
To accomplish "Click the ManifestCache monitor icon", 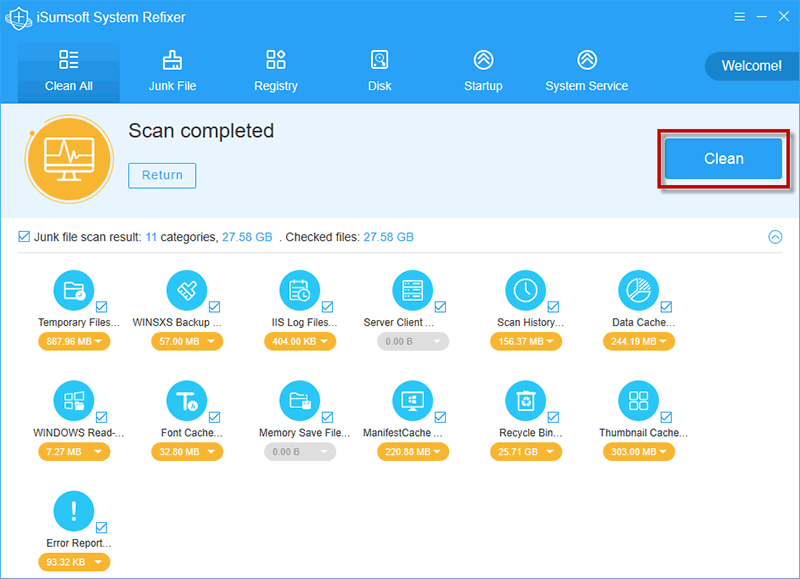I will point(412,400).
